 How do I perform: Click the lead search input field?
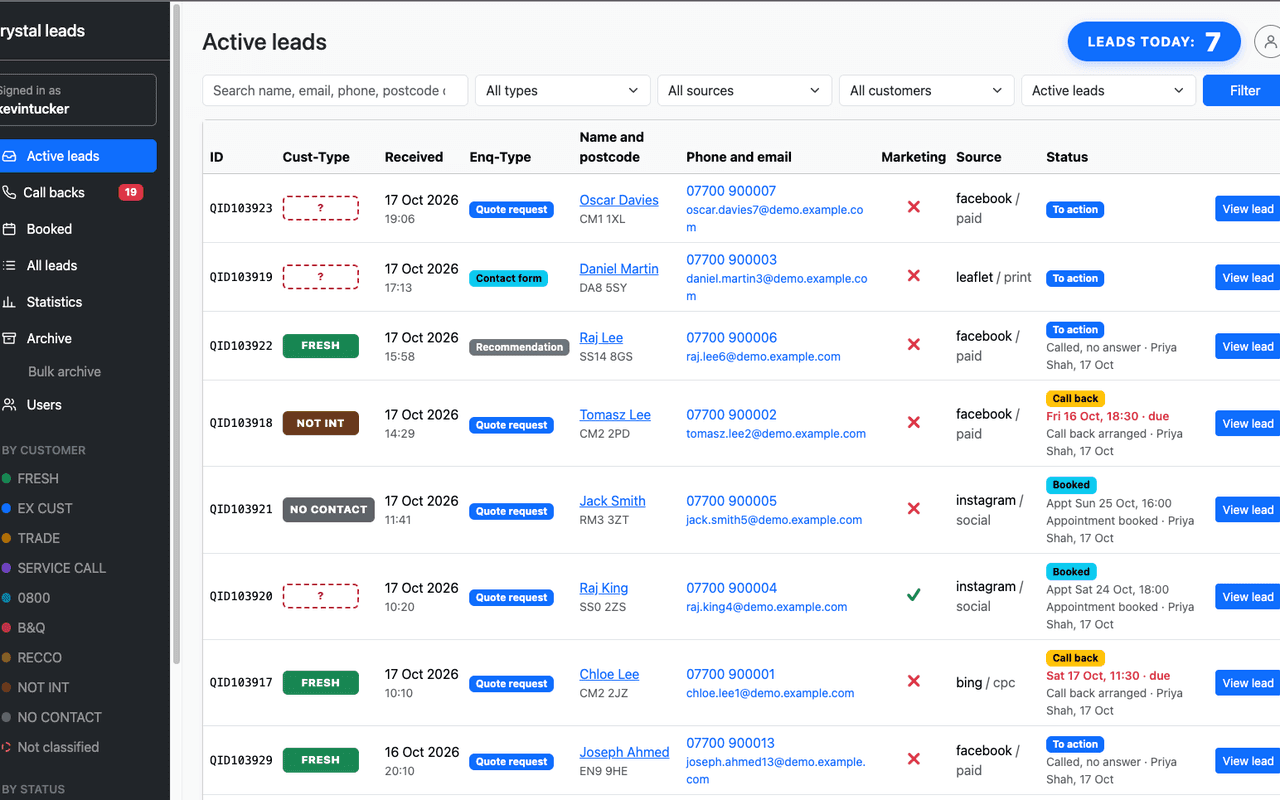(336, 90)
